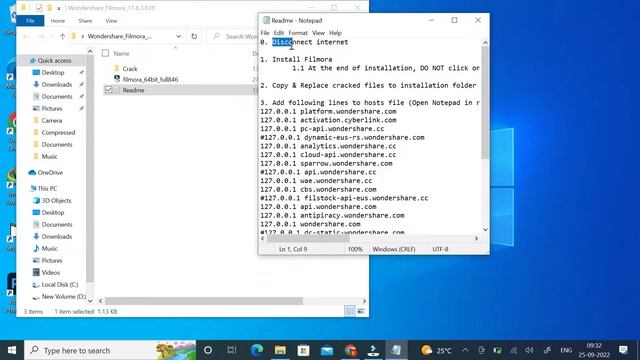Open Microsoft Store from taskbar

303,350
